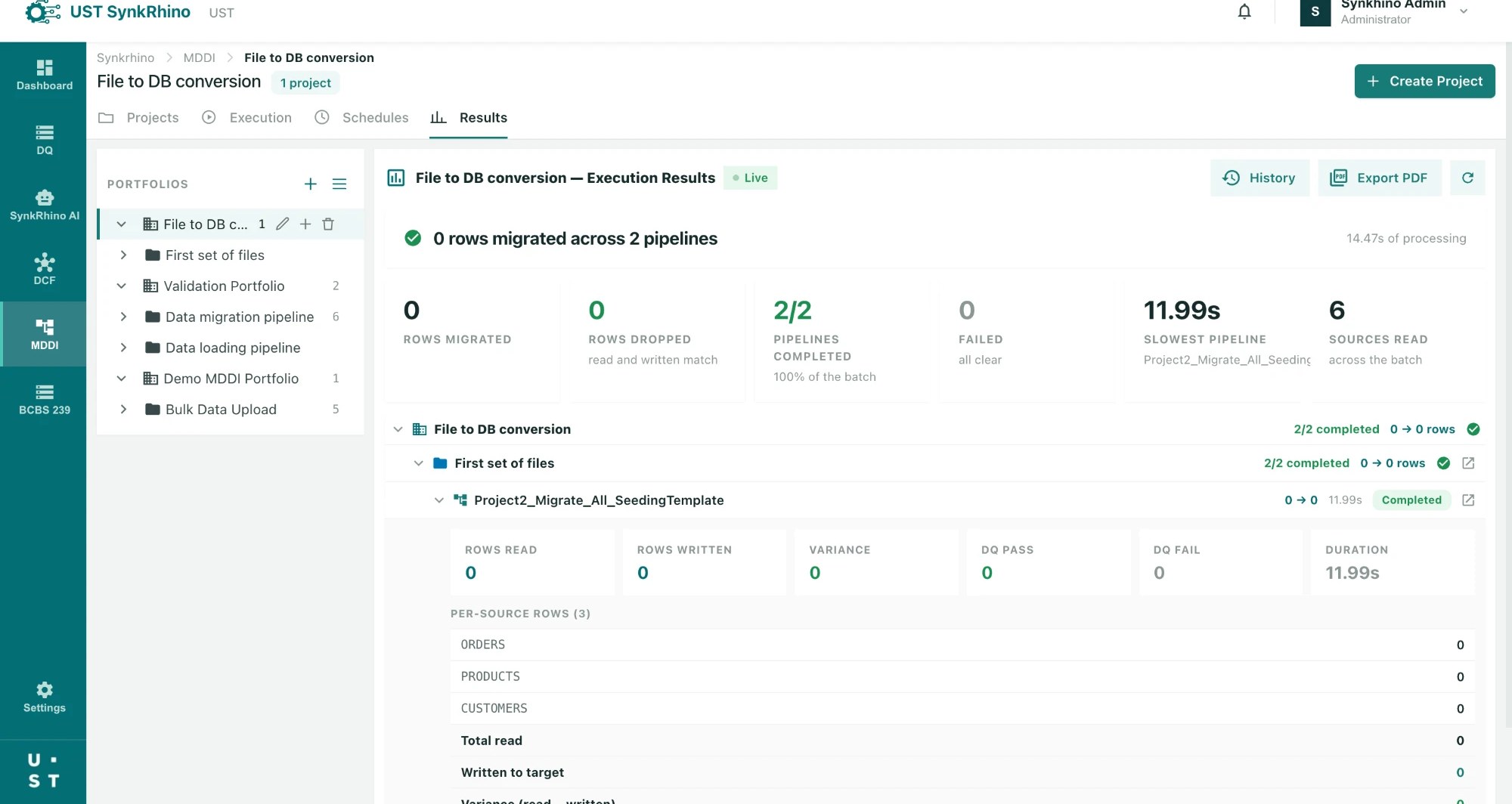Add project to File to DB c... portfolio
The height and width of the screenshot is (804, 1512).
tap(305, 224)
